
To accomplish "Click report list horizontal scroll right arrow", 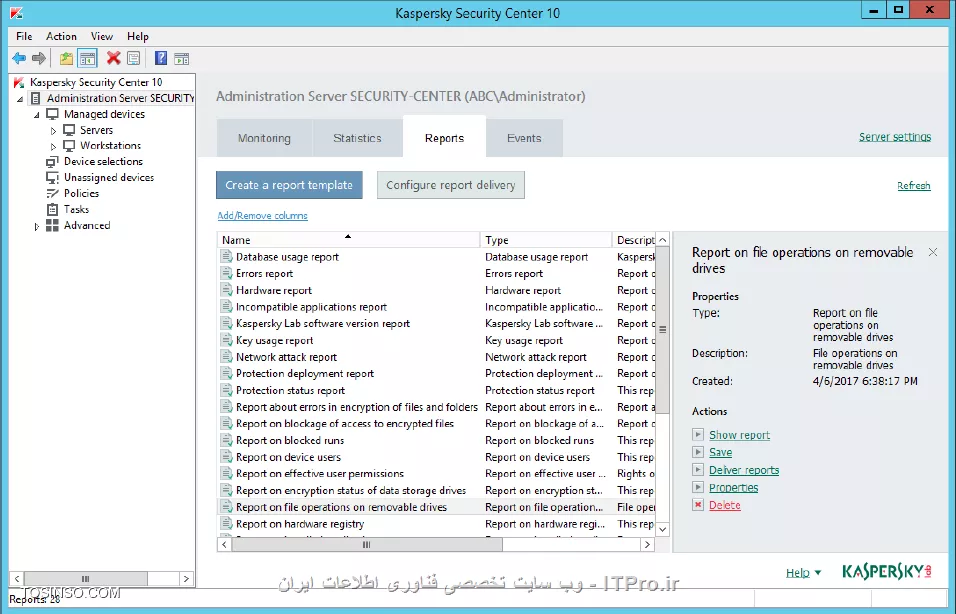I will tap(647, 544).
